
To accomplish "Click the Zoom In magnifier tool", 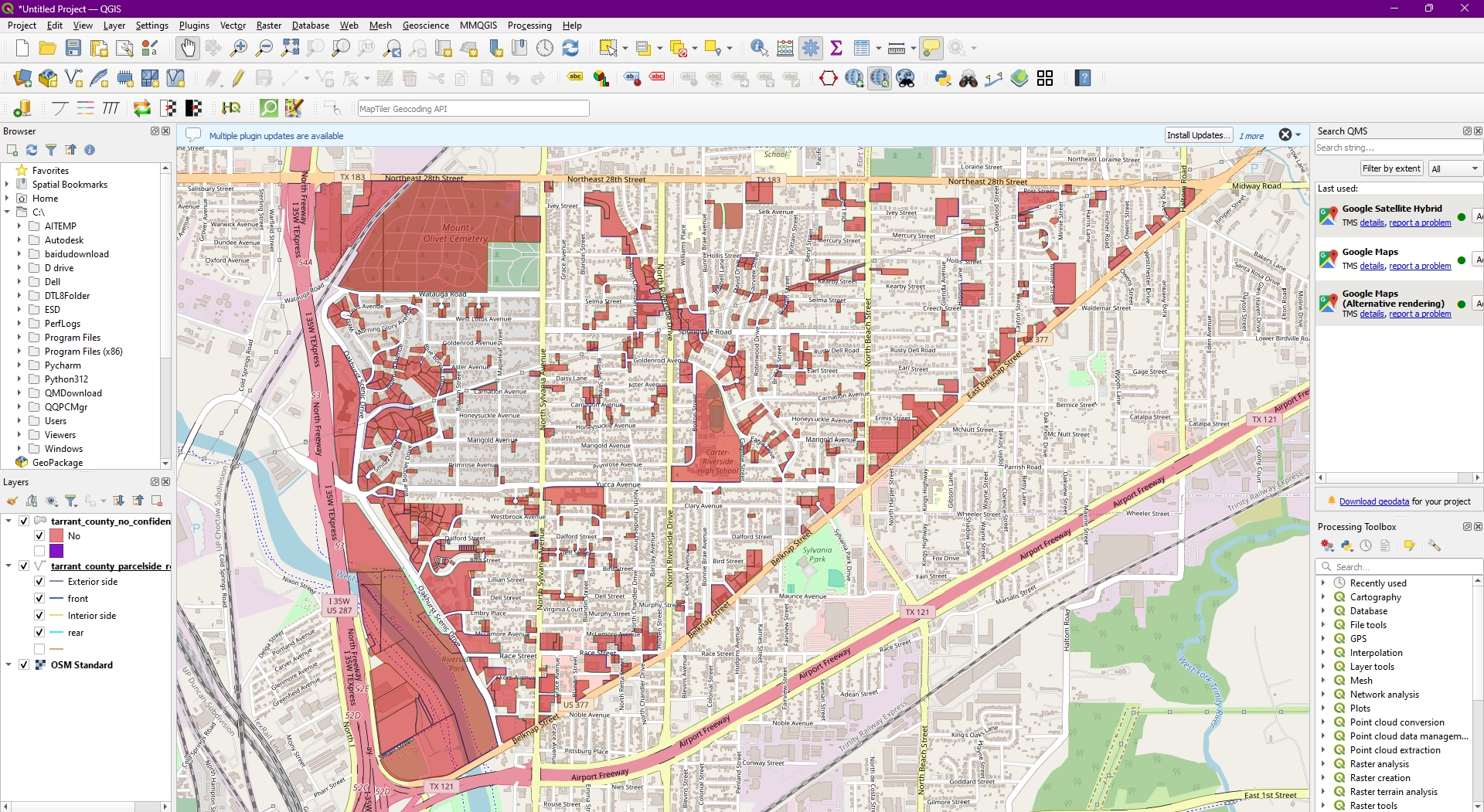I will [239, 48].
